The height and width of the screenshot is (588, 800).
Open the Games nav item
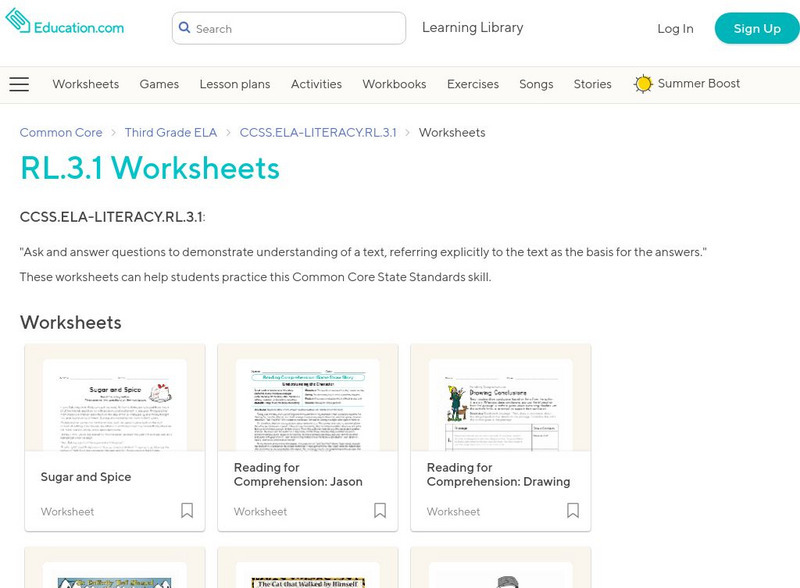coord(159,84)
